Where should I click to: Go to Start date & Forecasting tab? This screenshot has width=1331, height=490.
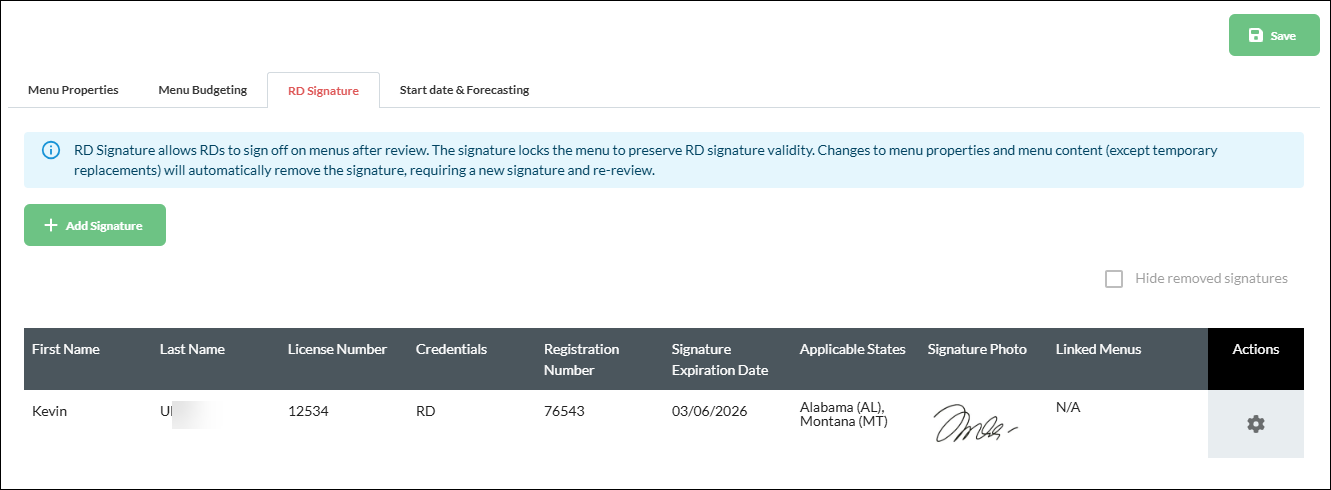pos(464,90)
